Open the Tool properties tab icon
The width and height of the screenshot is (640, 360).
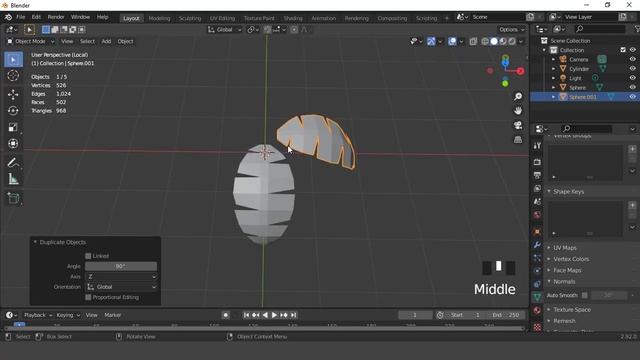tap(537, 146)
